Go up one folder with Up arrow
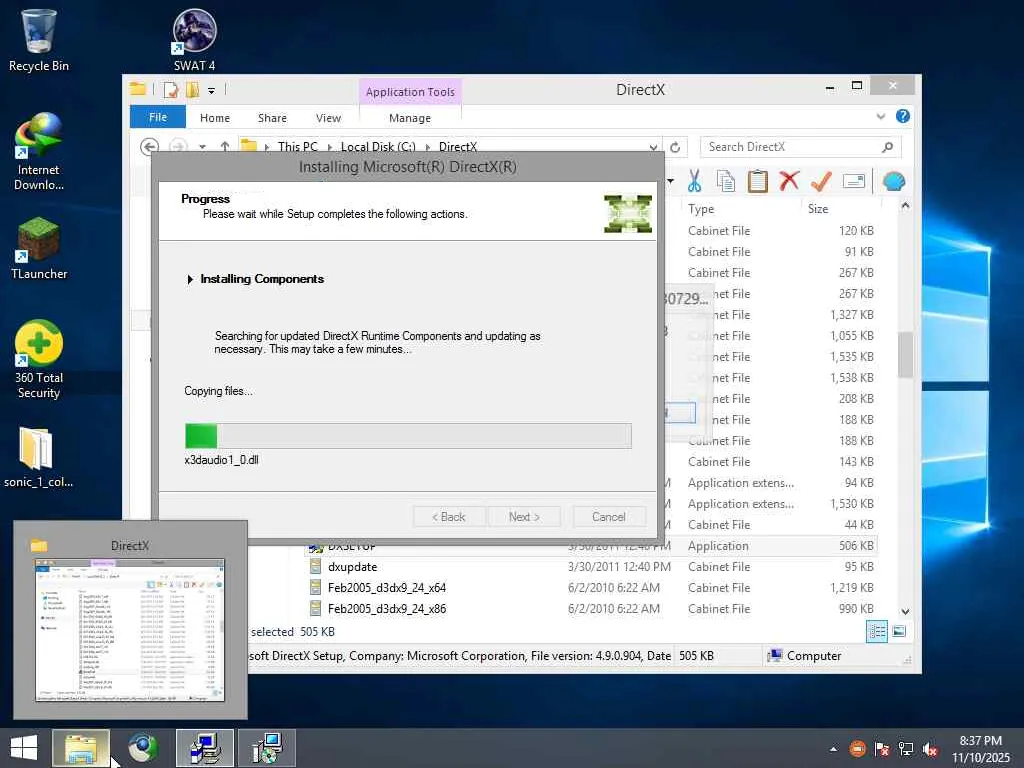 (x=225, y=147)
